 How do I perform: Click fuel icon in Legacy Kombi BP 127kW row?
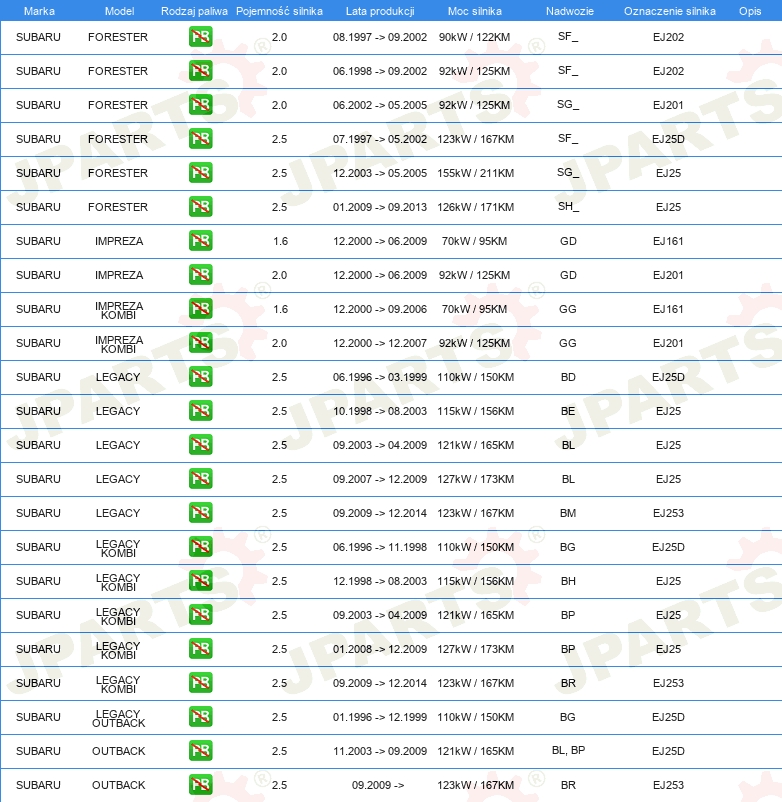(200, 649)
